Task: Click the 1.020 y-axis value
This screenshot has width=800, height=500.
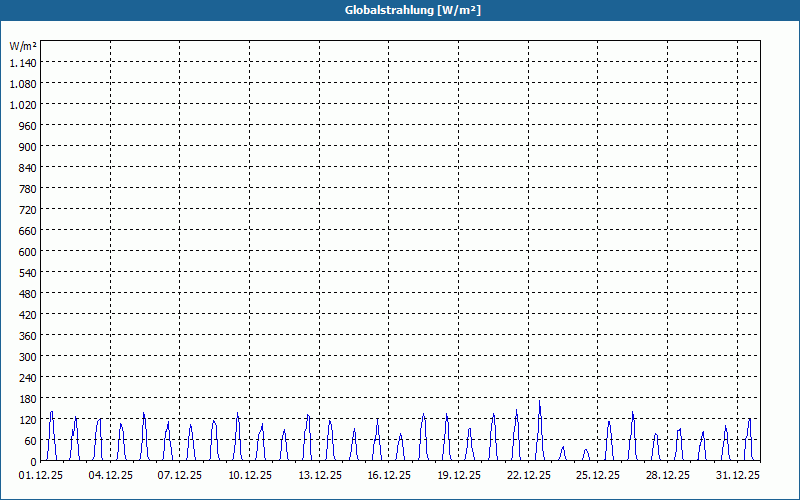Action: 23,105
